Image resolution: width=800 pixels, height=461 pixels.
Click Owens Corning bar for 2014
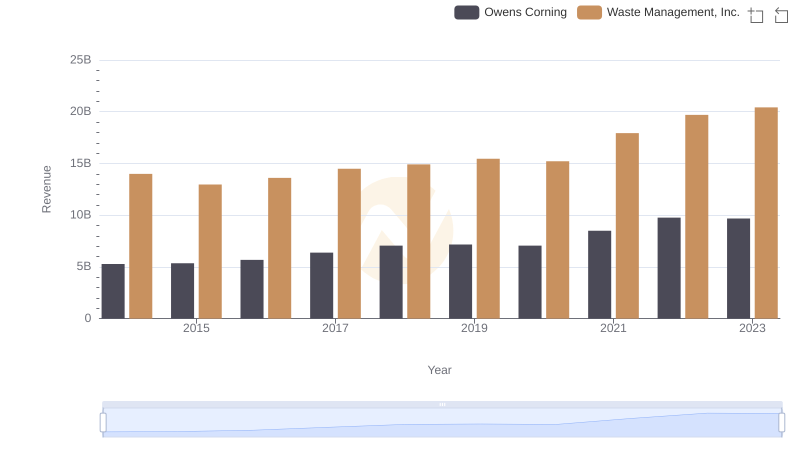(113, 291)
